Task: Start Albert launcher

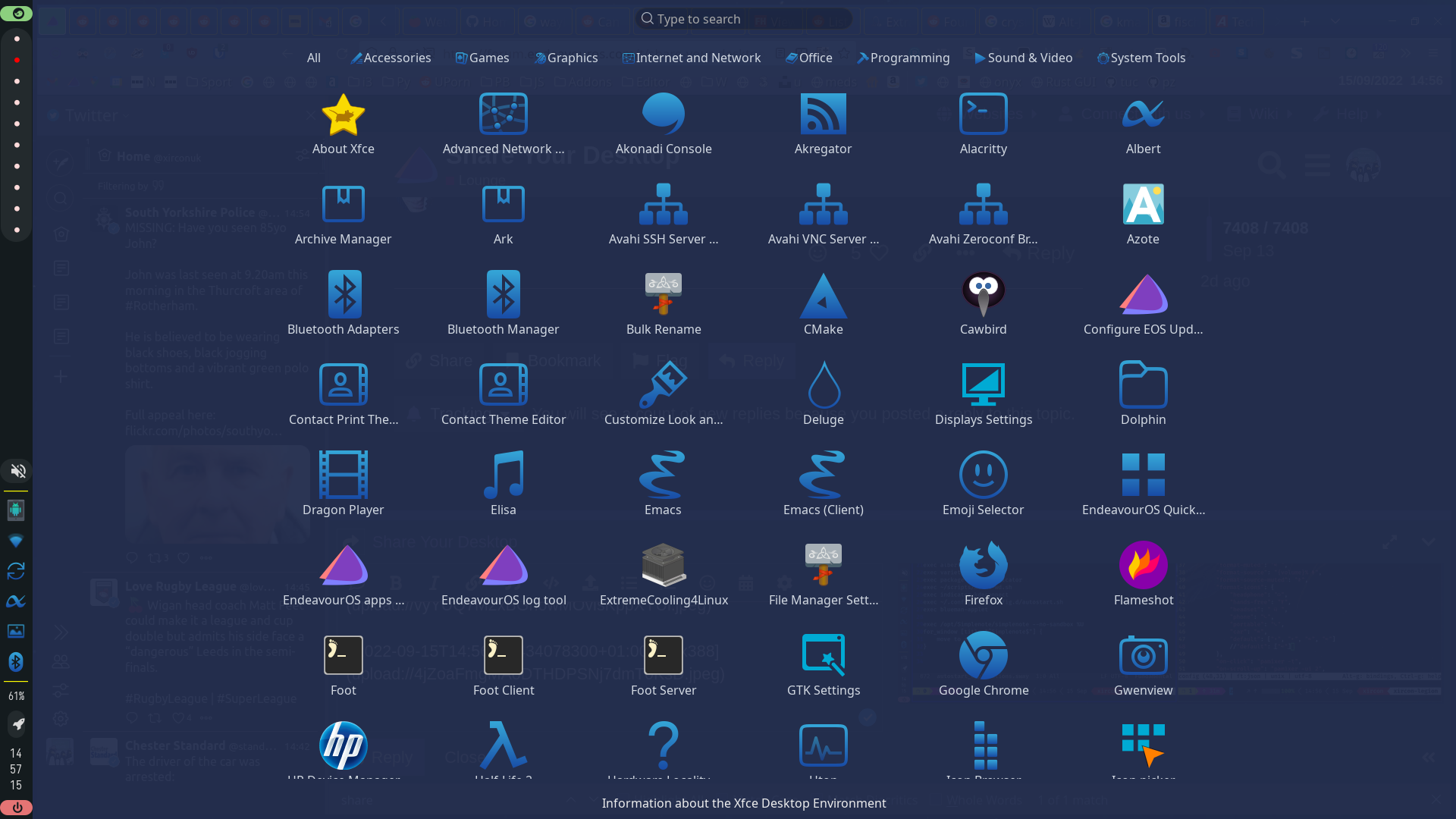Action: click(x=1143, y=125)
